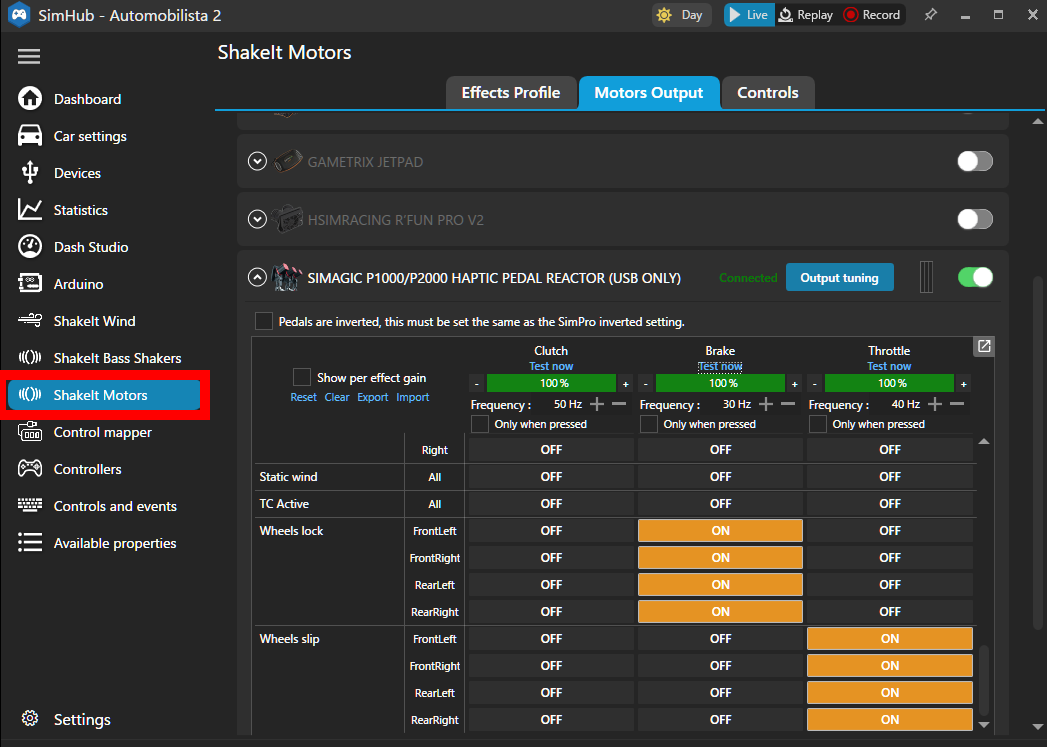This screenshot has width=1047, height=747.
Task: Select the Motors Output tab
Action: 648,93
